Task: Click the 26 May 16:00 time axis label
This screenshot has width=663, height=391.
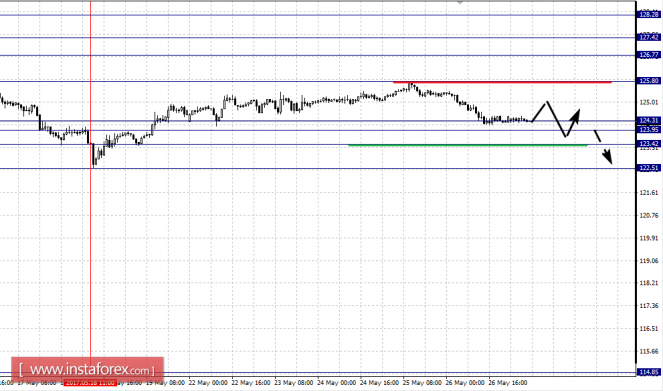Action: click(x=508, y=383)
